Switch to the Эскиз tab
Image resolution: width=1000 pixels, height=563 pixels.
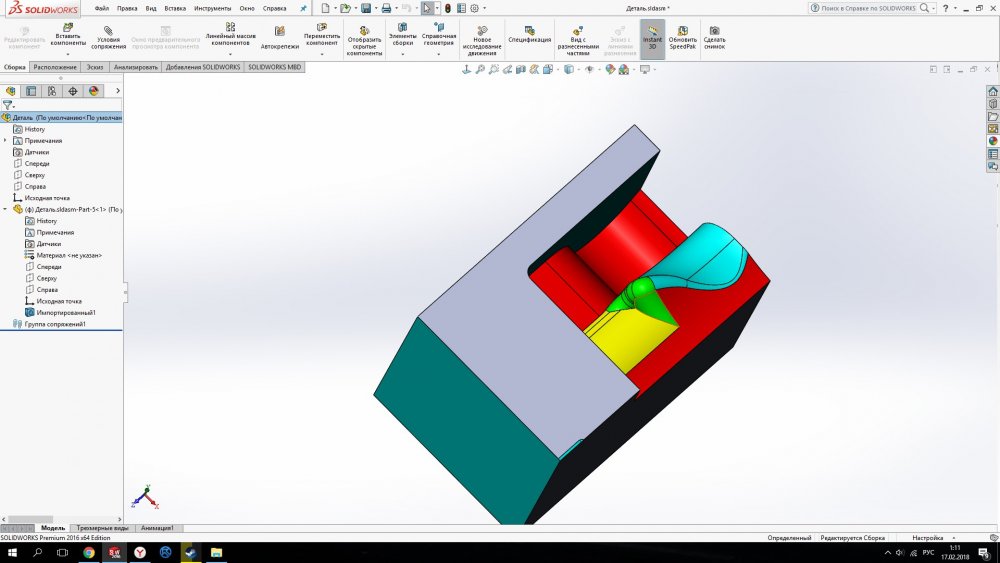coord(95,67)
